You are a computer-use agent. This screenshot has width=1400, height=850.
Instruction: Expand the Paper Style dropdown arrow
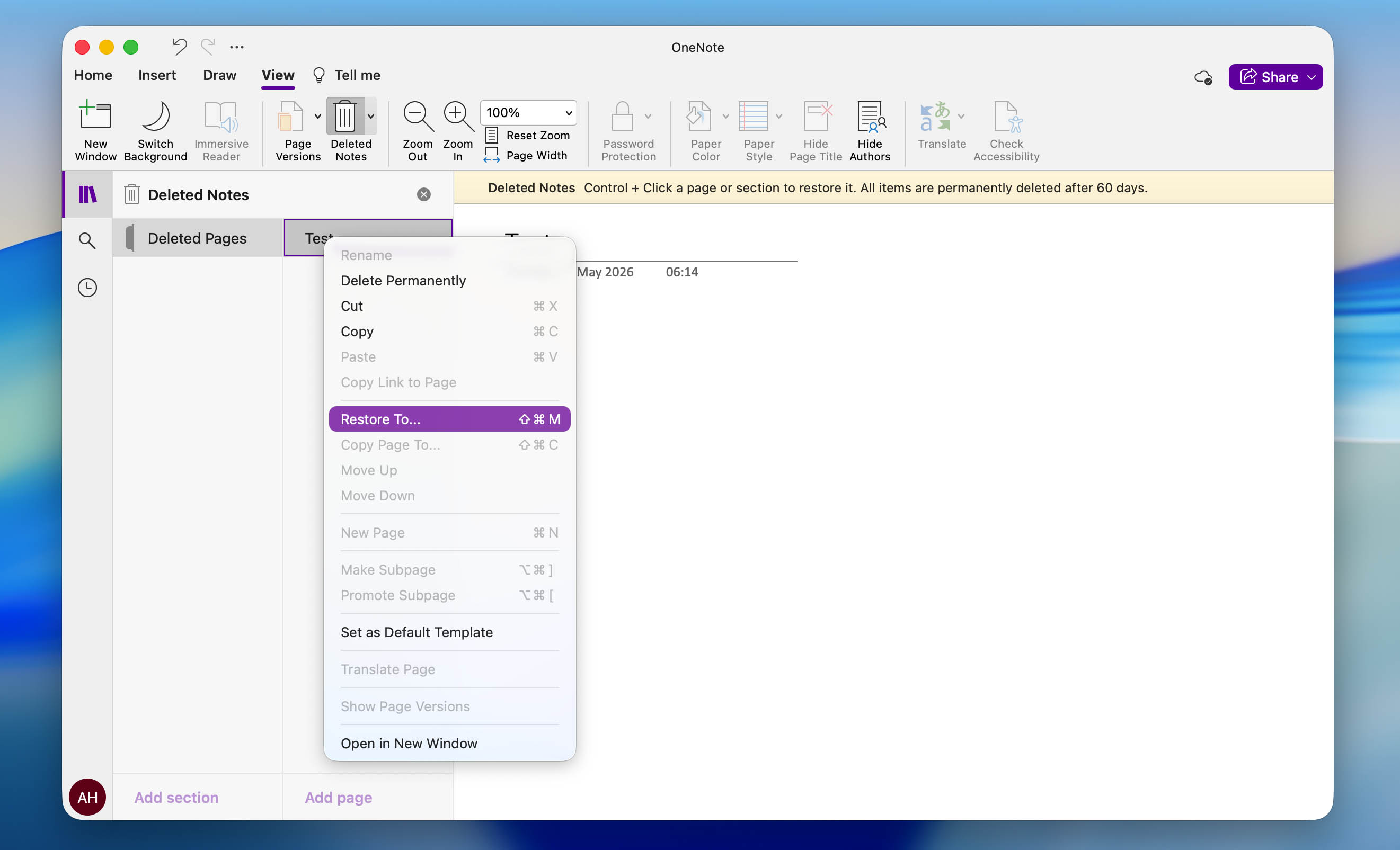pyautogui.click(x=779, y=117)
